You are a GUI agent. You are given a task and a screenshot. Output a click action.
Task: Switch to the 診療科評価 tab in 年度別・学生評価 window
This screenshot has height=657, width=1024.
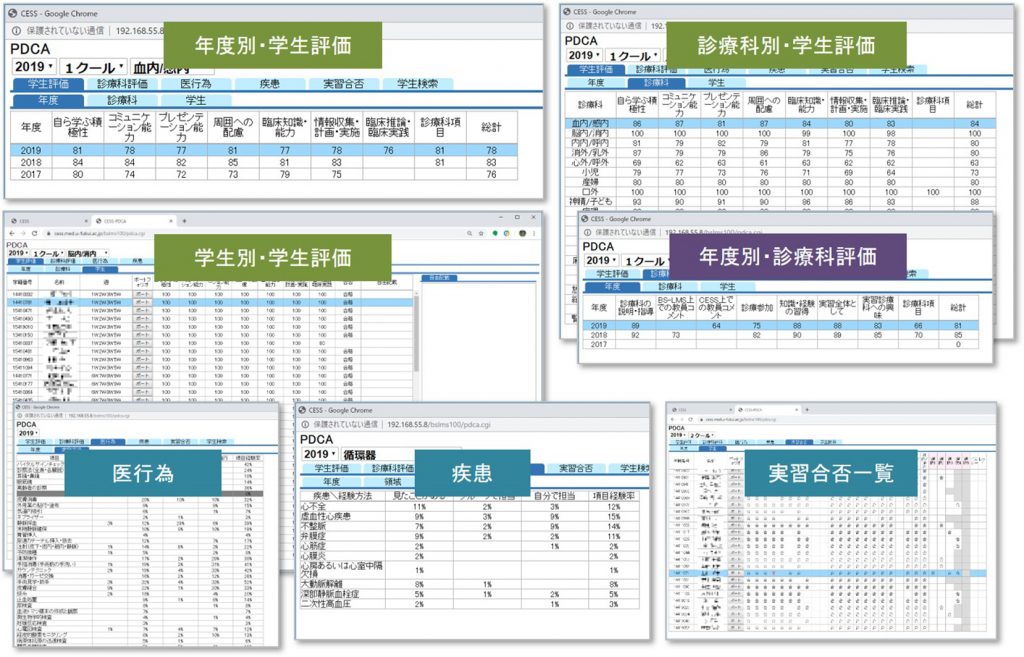click(x=122, y=84)
